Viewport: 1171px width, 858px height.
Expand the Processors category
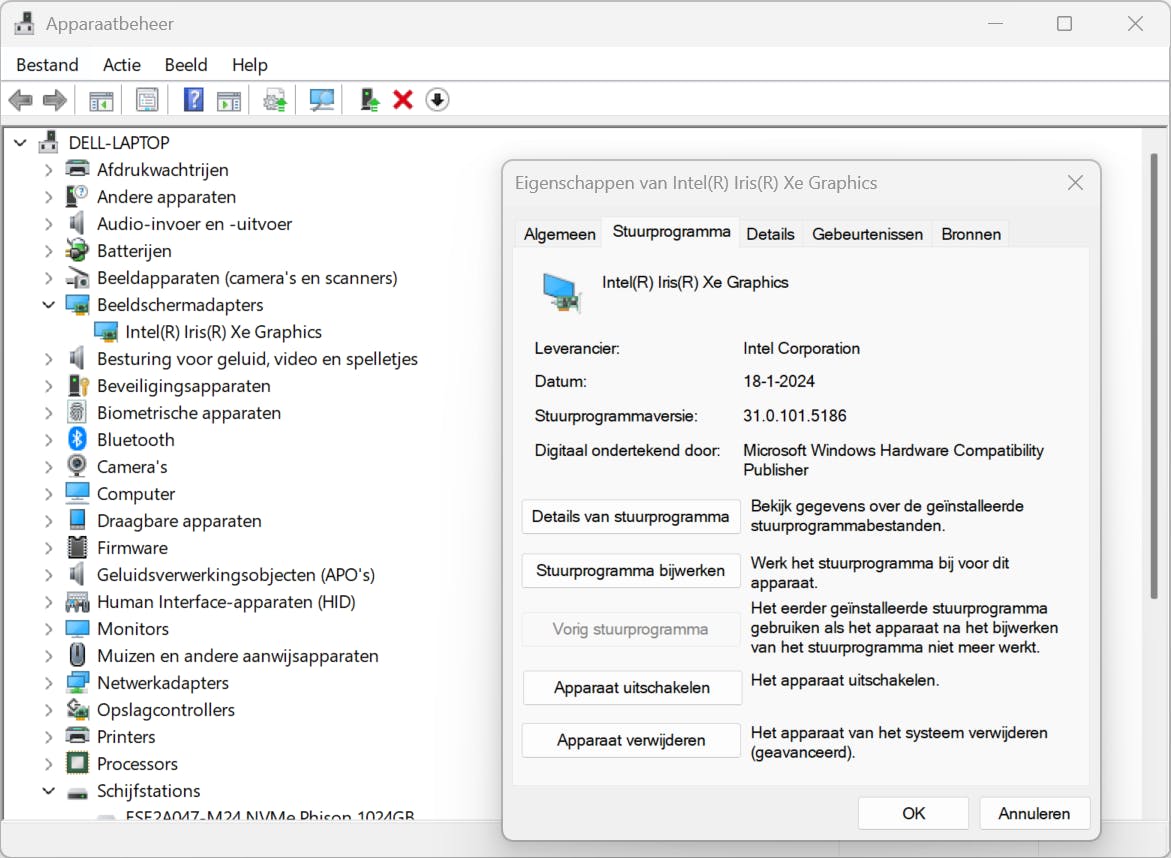pos(49,764)
